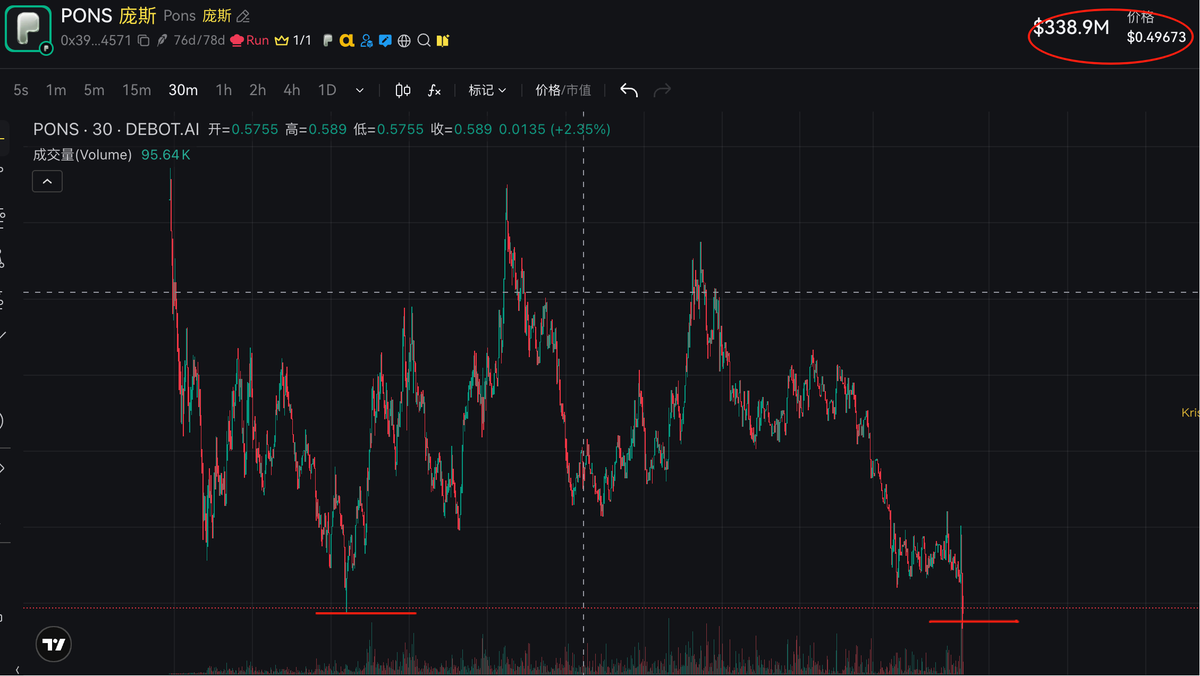
Task: Click the magnifier search icon in header
Action: (423, 41)
